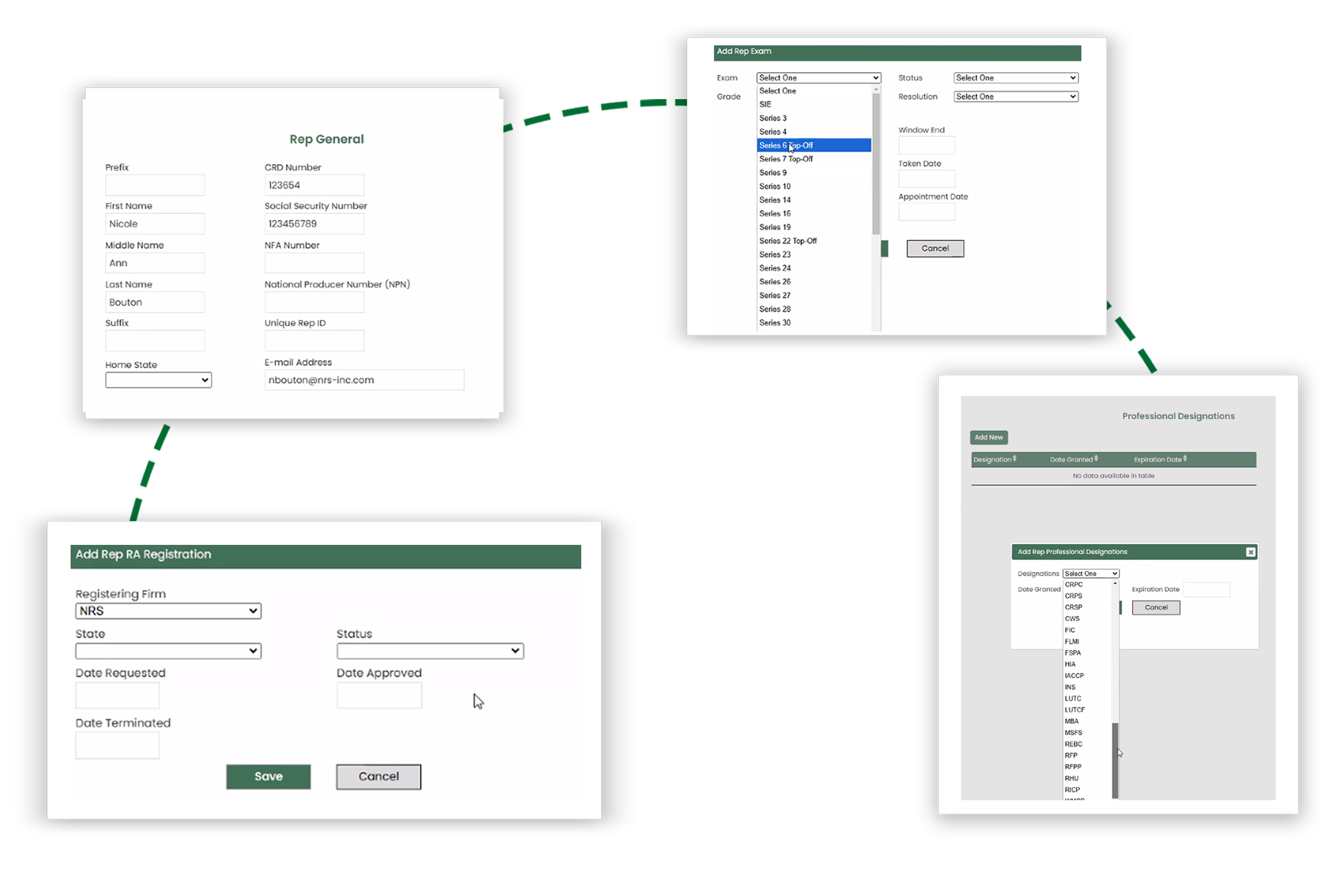Expand the Registering Firm NRS dropdown

[x=168, y=611]
